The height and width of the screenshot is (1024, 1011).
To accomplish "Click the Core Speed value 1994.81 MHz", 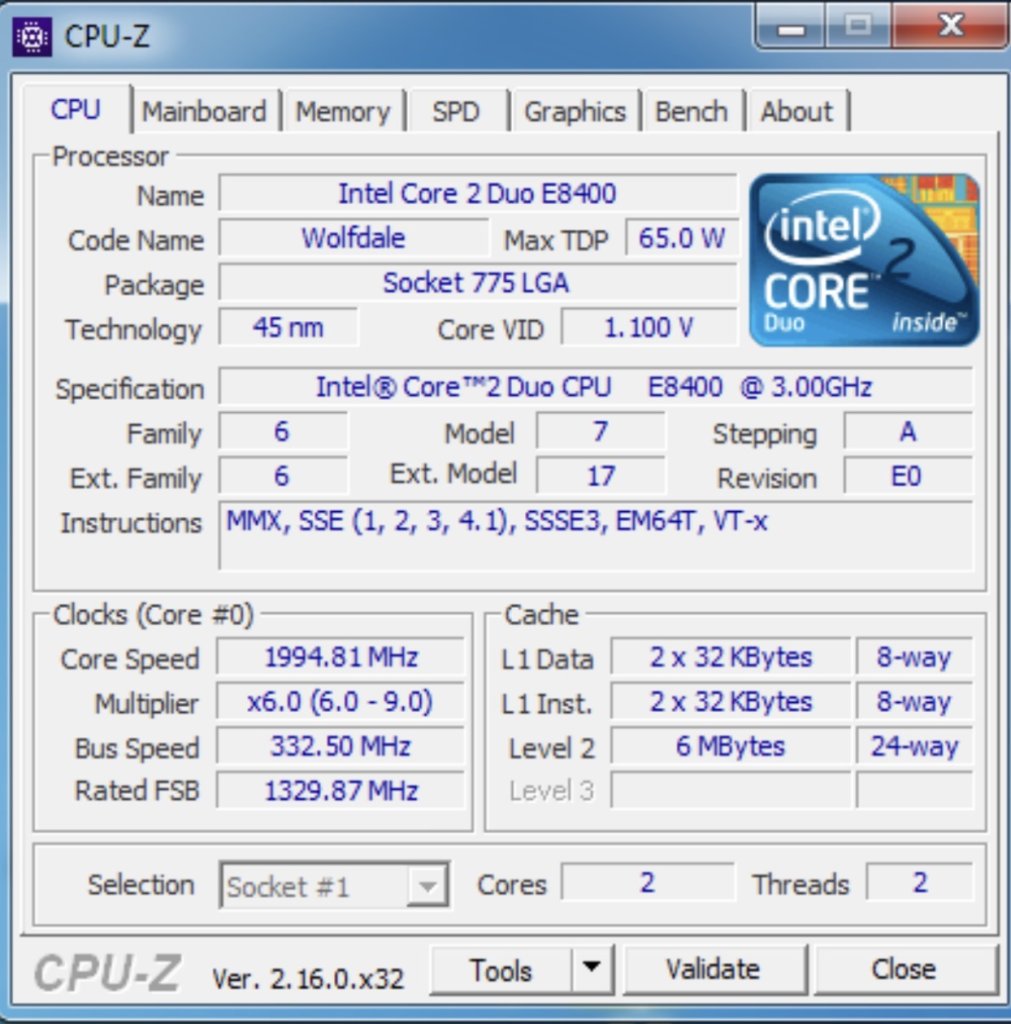I will click(340, 657).
